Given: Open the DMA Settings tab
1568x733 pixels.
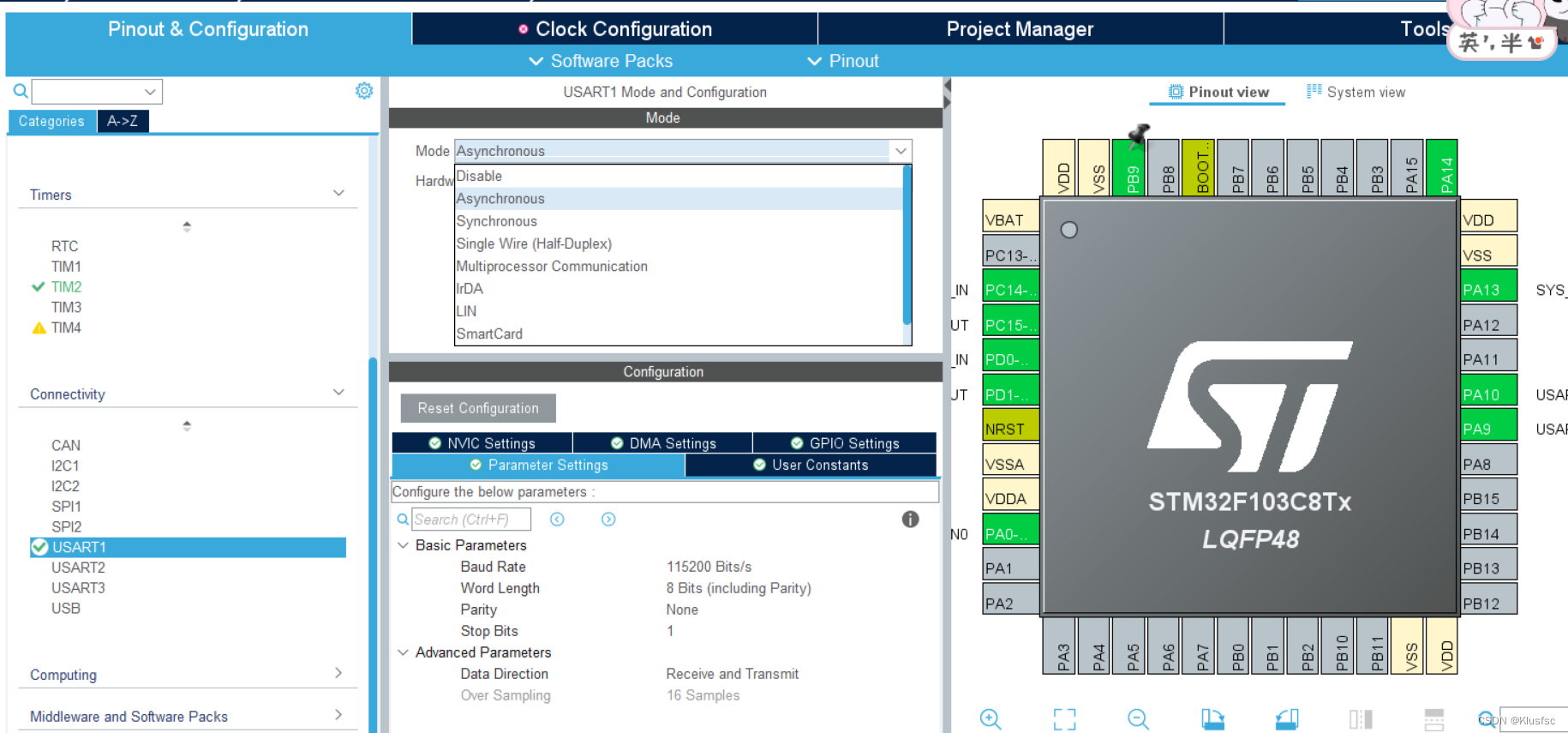Looking at the screenshot, I should pyautogui.click(x=663, y=443).
